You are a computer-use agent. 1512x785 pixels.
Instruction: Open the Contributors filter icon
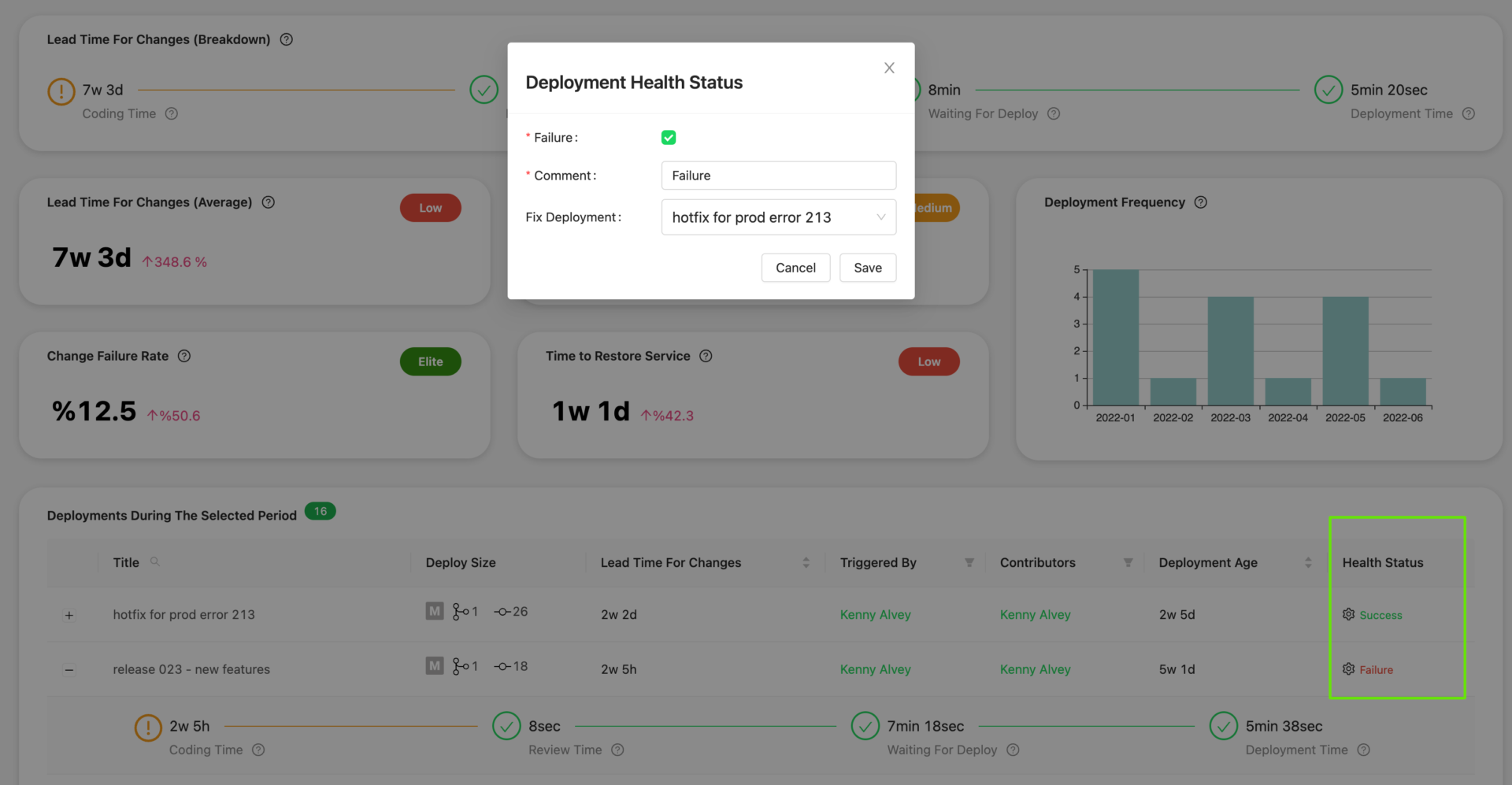point(1128,563)
